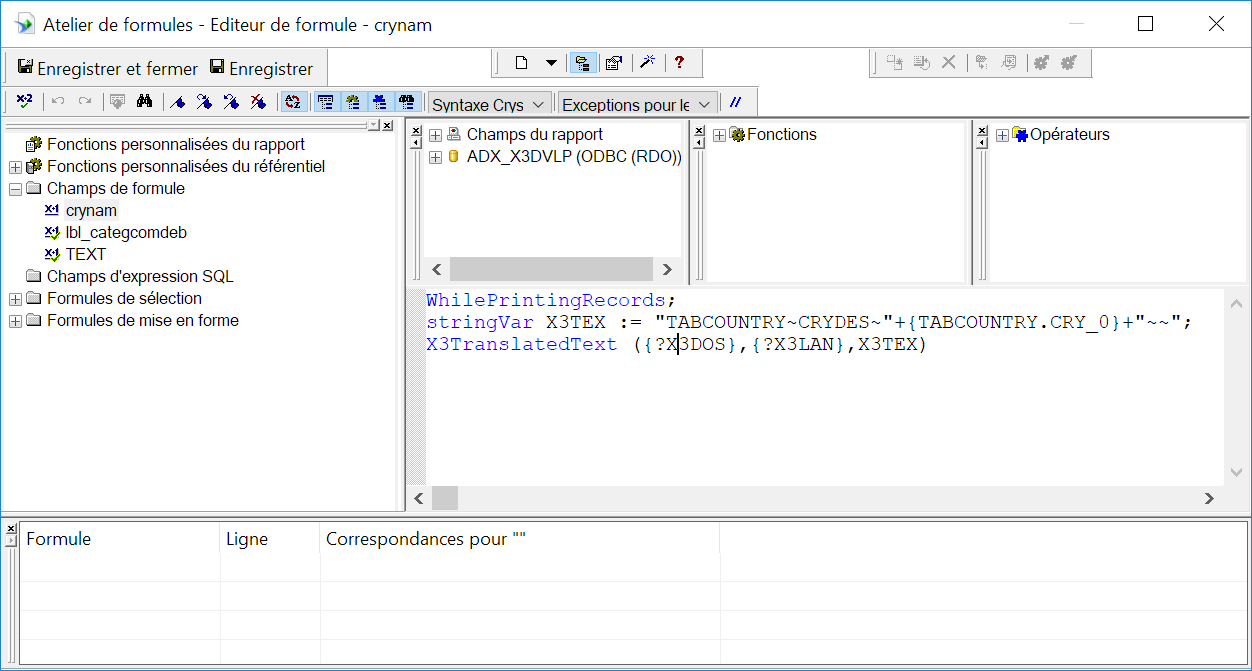1252x671 pixels.
Task: Open the 'Exceptions pour le' dropdown
Action: point(637,104)
